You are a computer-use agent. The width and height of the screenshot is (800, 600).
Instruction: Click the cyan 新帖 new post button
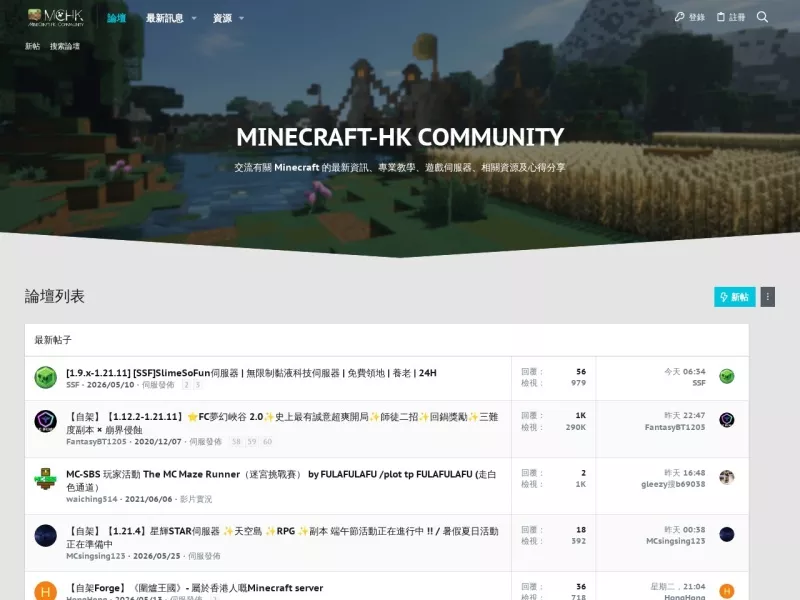coord(735,297)
